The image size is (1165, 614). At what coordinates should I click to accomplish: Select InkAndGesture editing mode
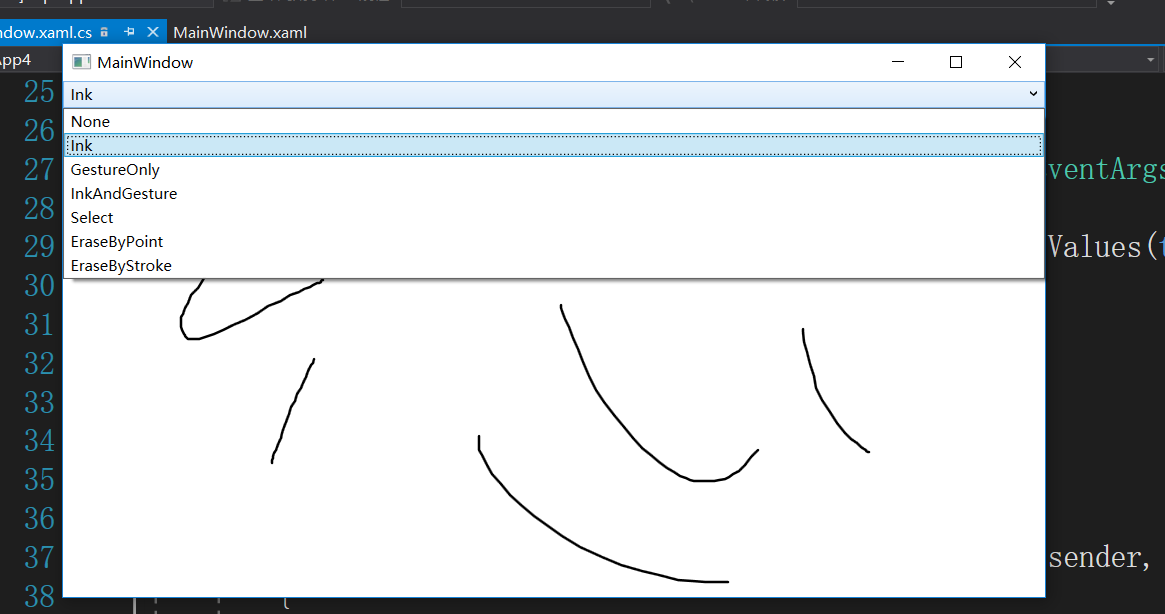pyautogui.click(x=123, y=193)
